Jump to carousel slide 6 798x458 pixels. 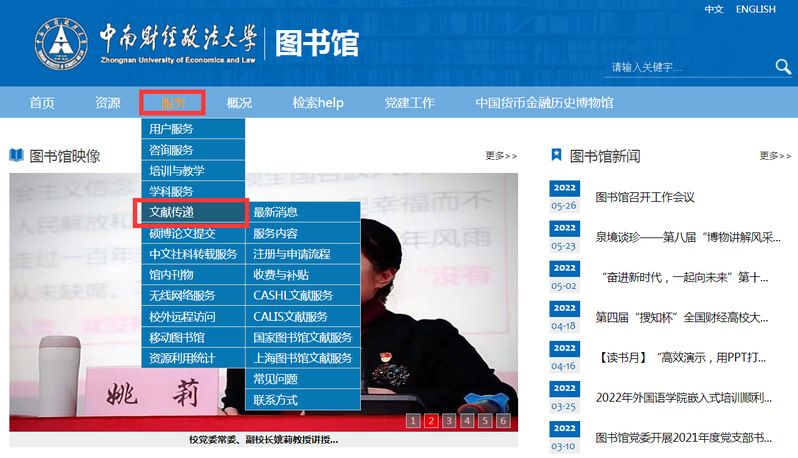click(503, 421)
